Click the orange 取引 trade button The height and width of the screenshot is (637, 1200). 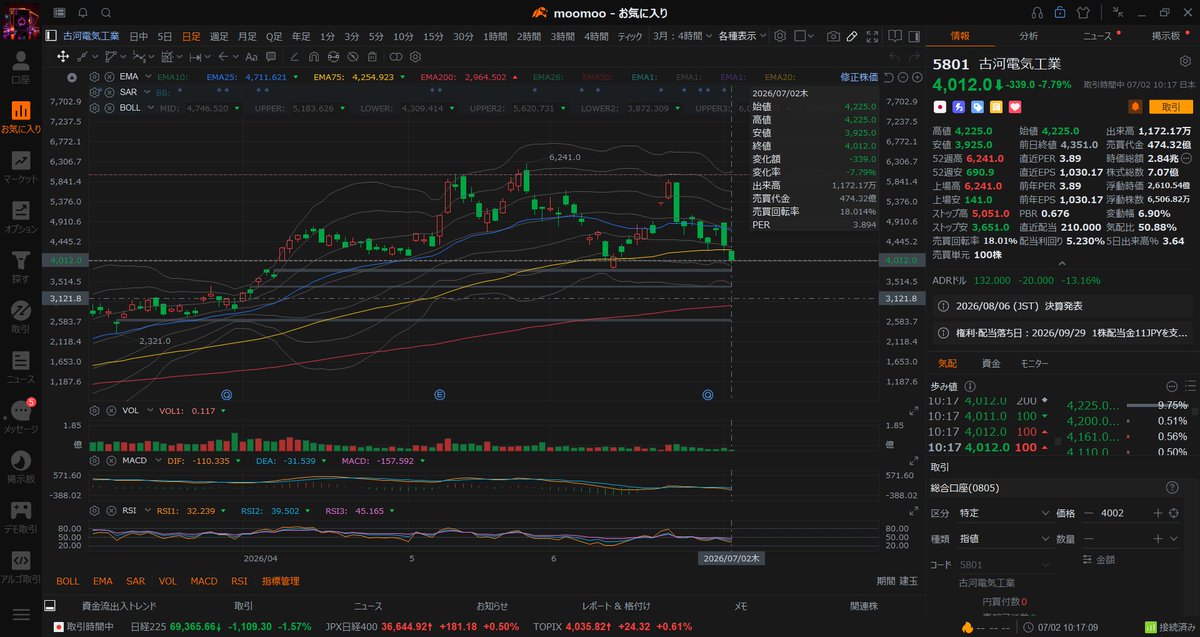coord(1170,106)
